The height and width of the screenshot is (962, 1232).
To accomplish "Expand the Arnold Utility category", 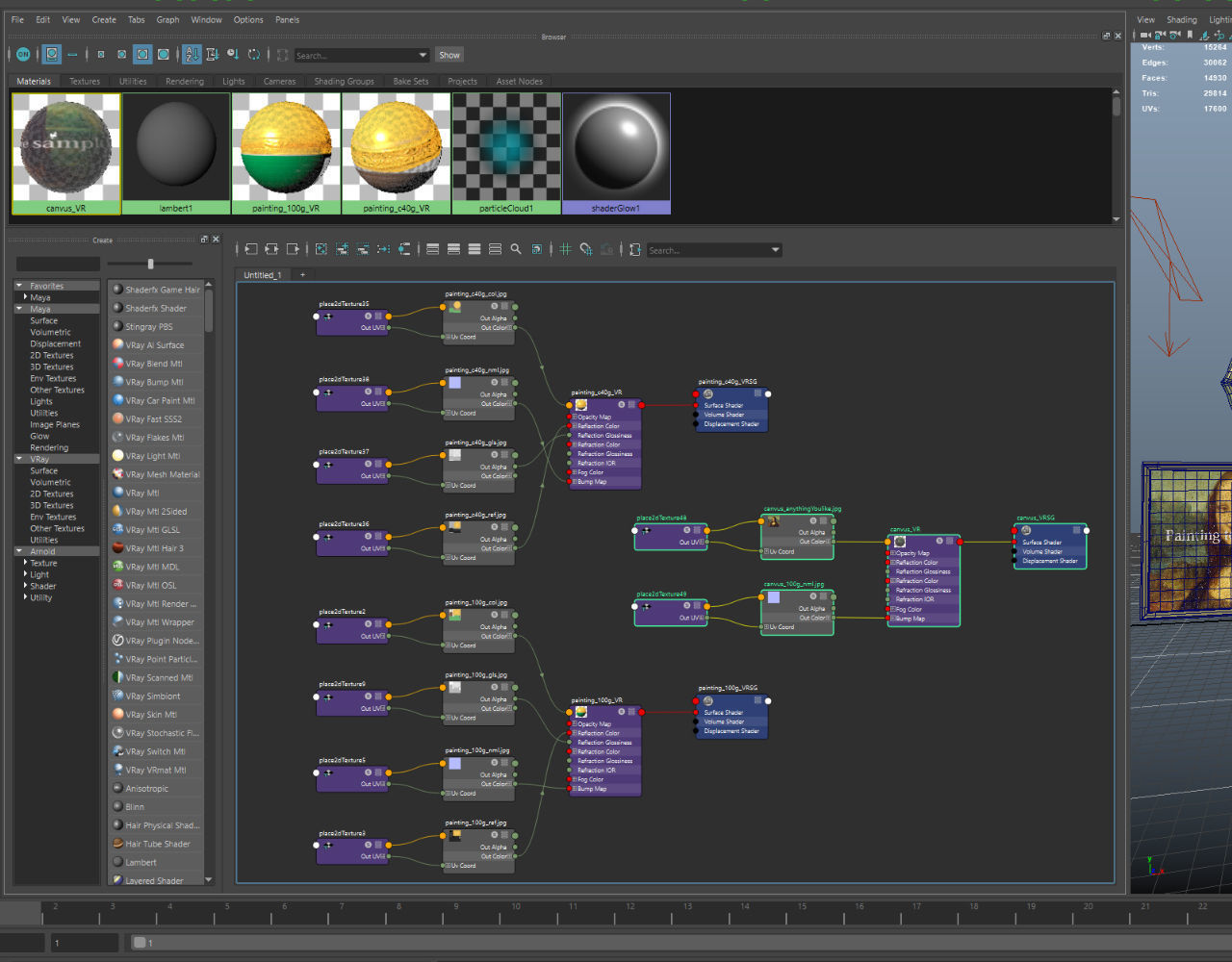I will (x=26, y=597).
